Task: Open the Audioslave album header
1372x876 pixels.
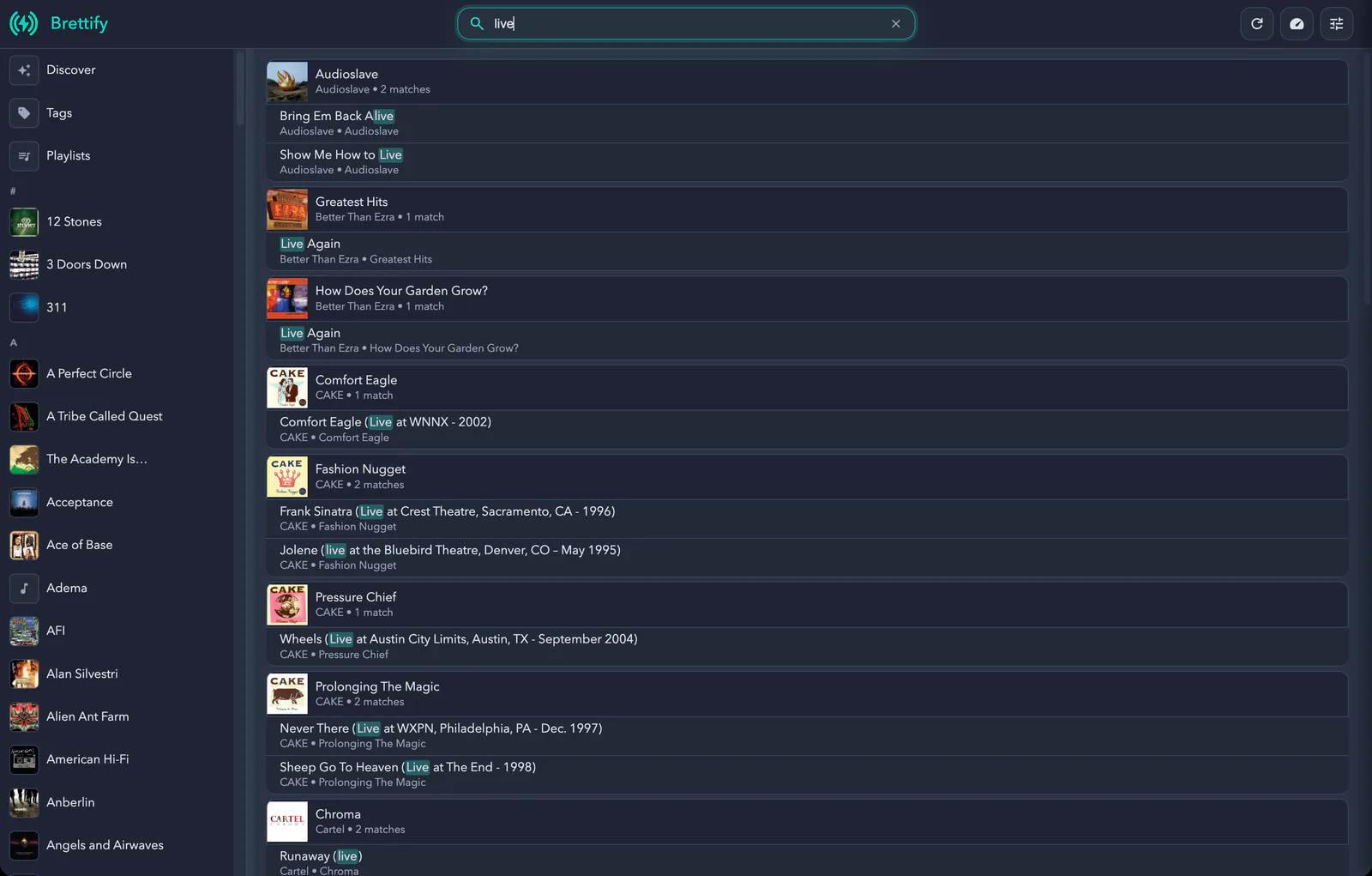Action: click(x=807, y=82)
